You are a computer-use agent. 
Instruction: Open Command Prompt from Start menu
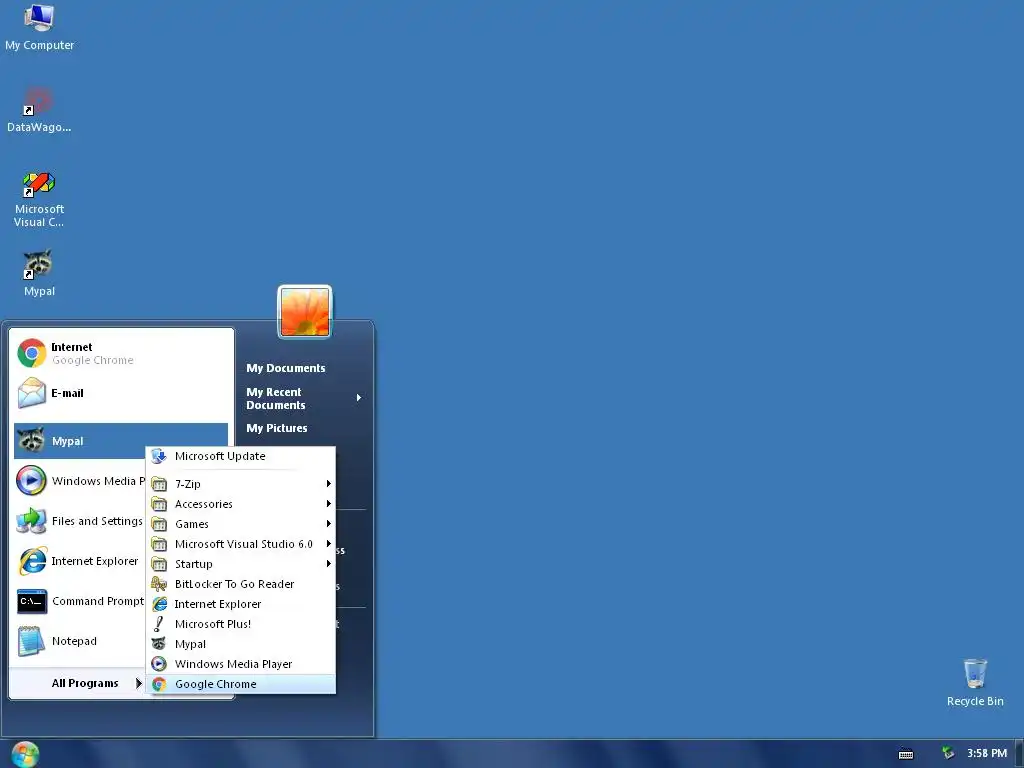pos(80,601)
